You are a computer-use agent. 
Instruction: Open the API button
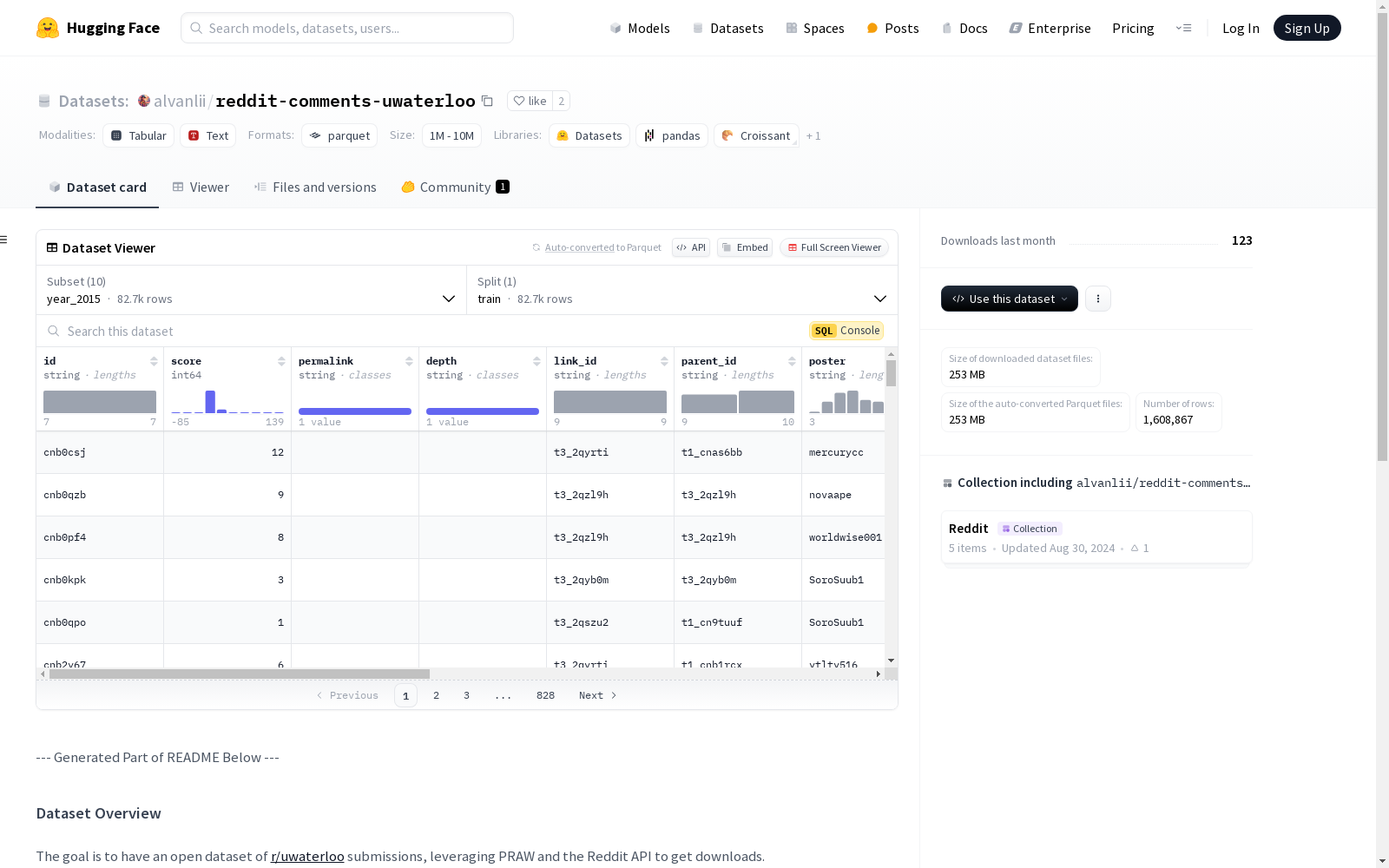691,247
